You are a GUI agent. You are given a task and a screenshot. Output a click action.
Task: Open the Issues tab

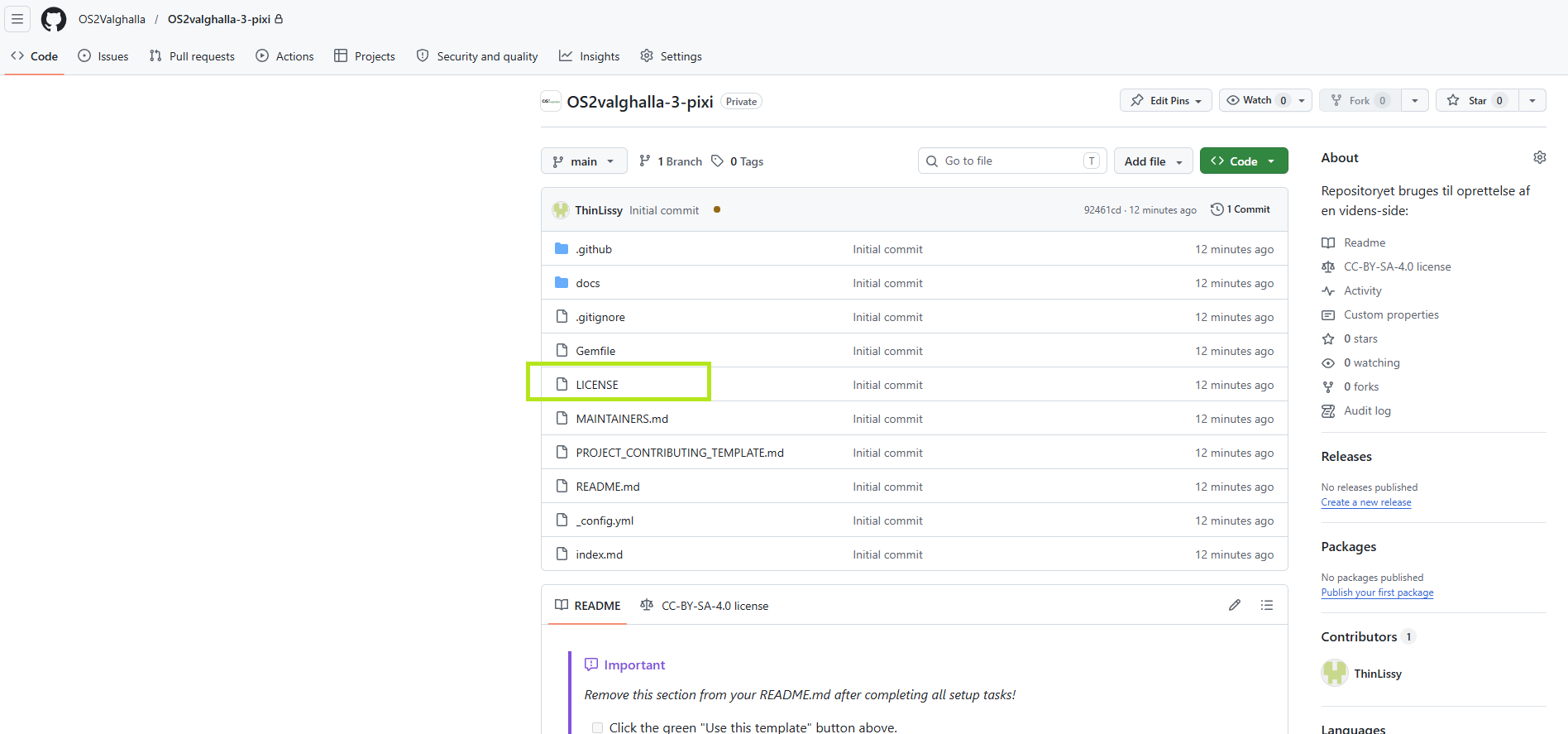click(103, 56)
